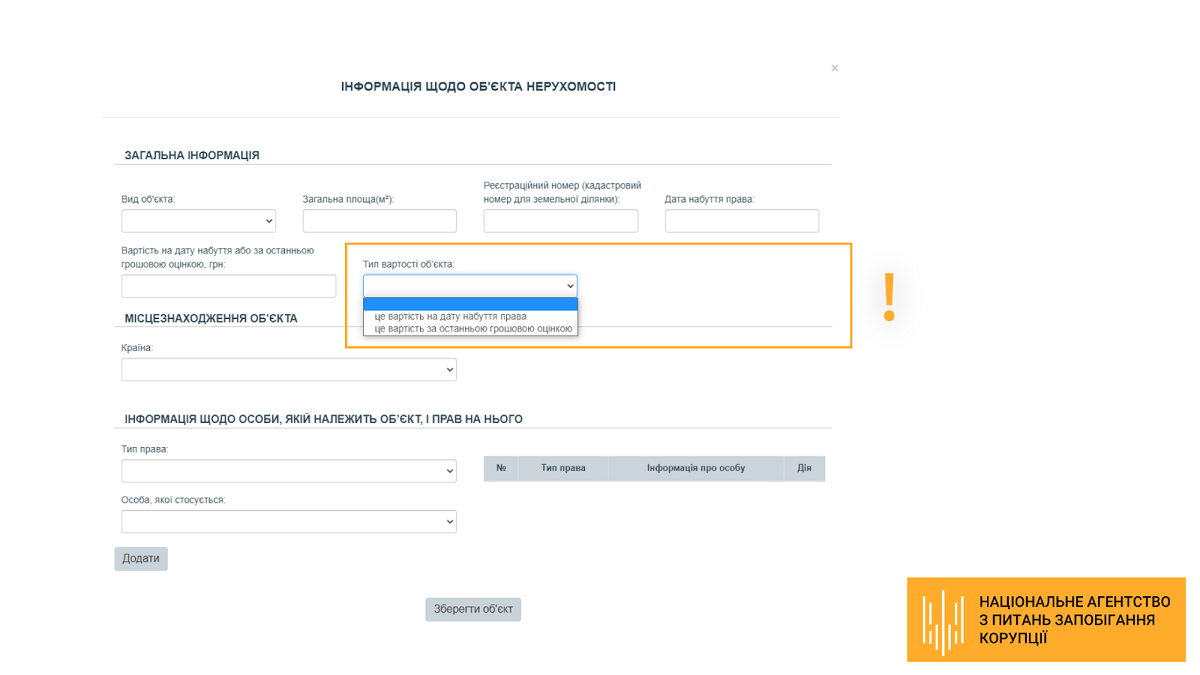Open the Вид об'єкта dropdown
The image size is (1200, 675).
point(198,221)
